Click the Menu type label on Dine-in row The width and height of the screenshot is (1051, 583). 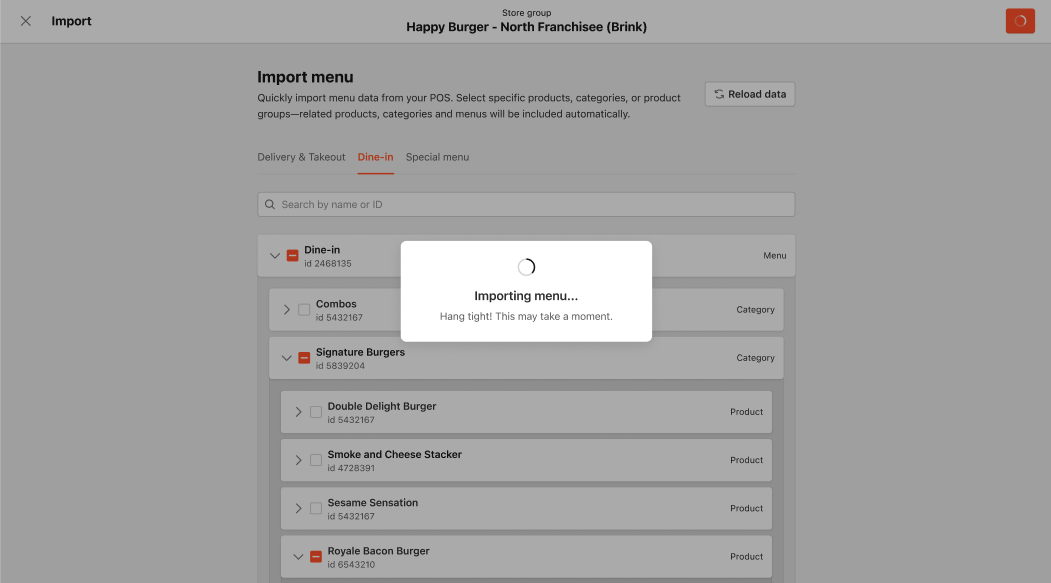pos(774,255)
